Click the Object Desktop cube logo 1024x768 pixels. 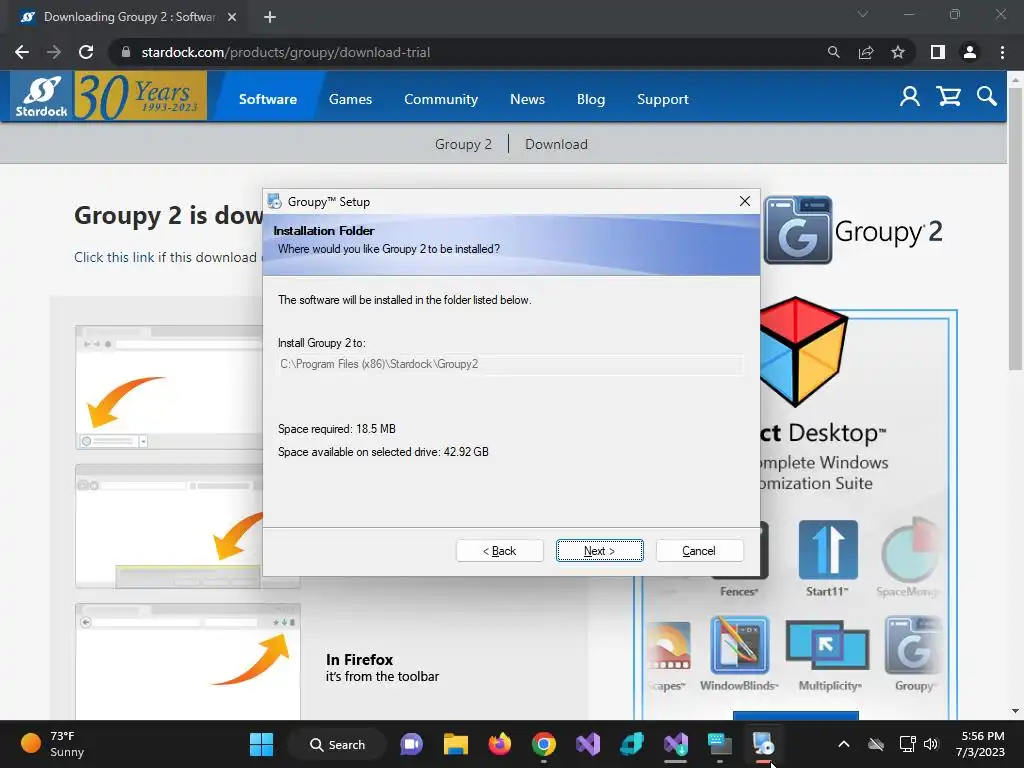pos(802,351)
